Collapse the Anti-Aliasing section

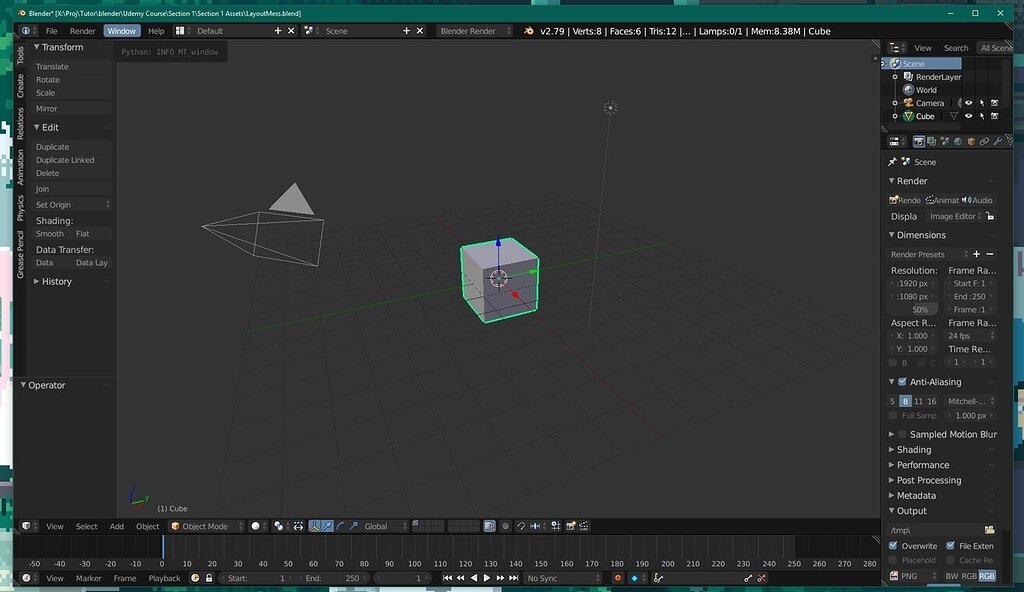[x=891, y=381]
